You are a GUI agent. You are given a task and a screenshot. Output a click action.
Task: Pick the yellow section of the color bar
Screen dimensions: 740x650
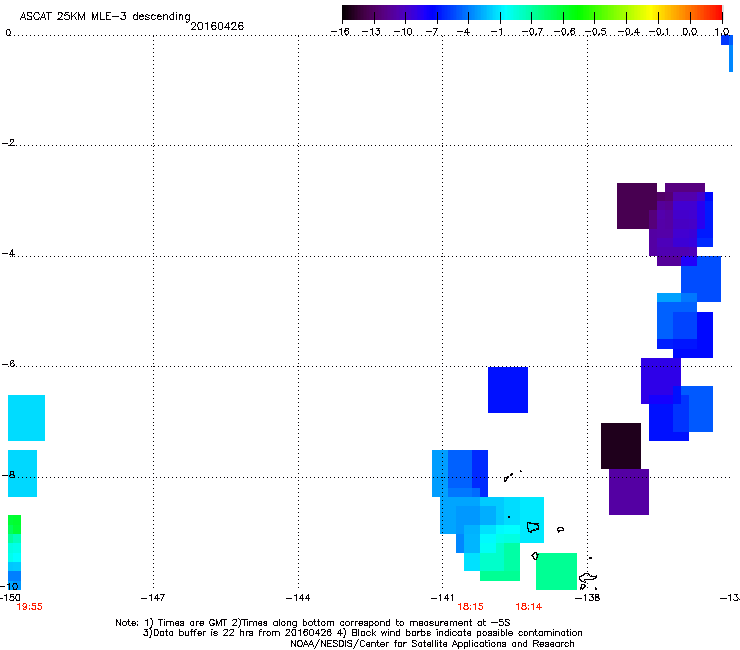click(654, 12)
